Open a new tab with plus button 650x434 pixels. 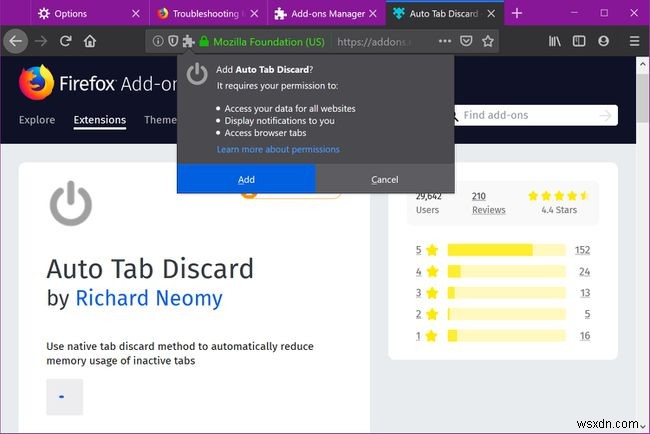517,13
